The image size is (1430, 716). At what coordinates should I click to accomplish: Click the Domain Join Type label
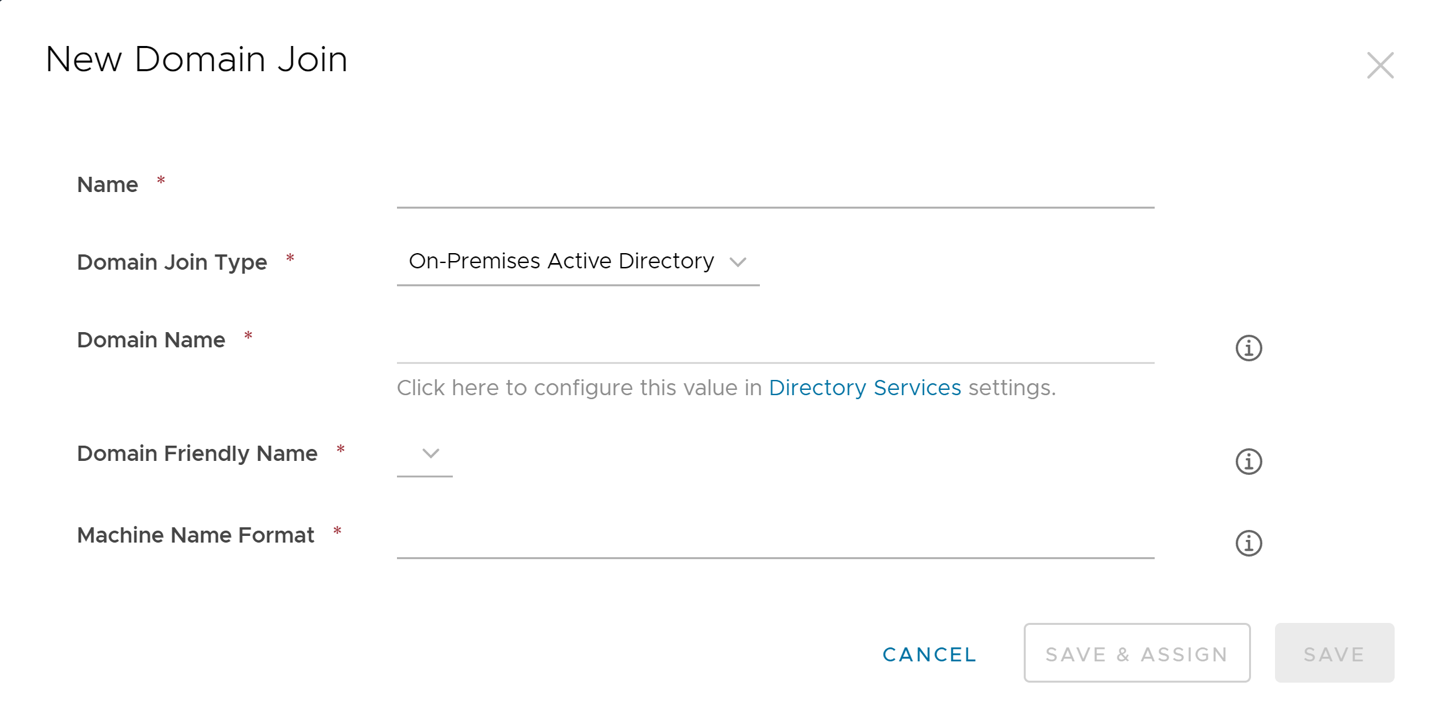(172, 263)
